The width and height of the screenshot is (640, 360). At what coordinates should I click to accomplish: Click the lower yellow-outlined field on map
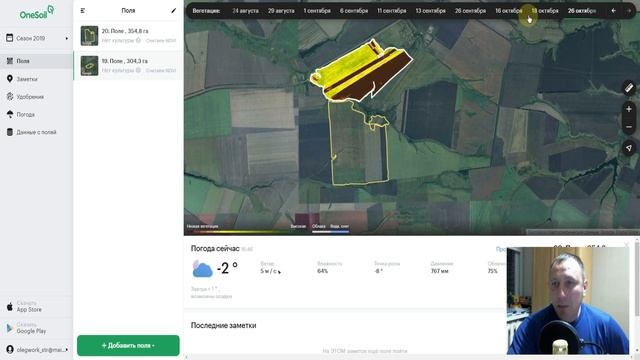[358, 143]
